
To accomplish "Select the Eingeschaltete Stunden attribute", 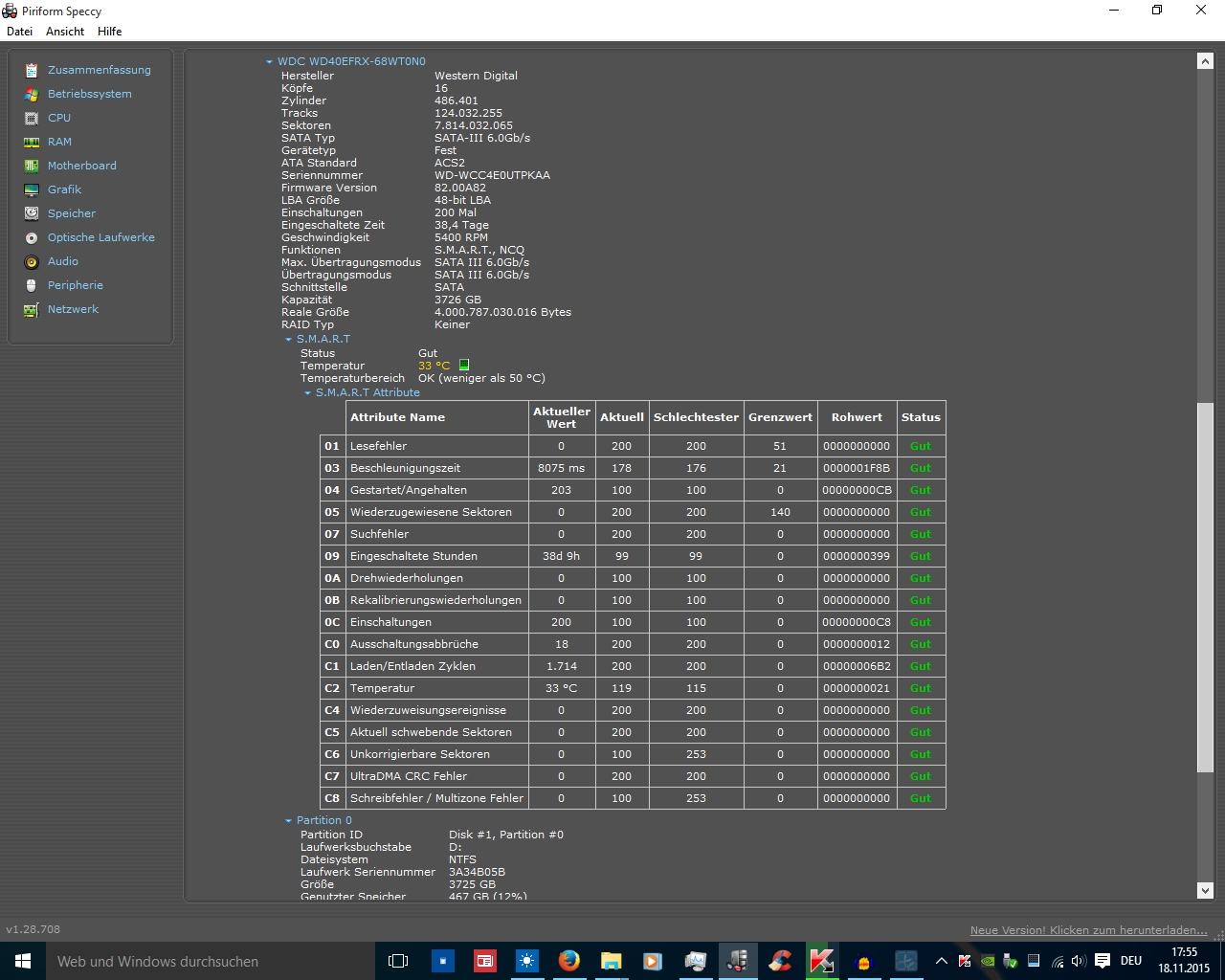I will (413, 556).
